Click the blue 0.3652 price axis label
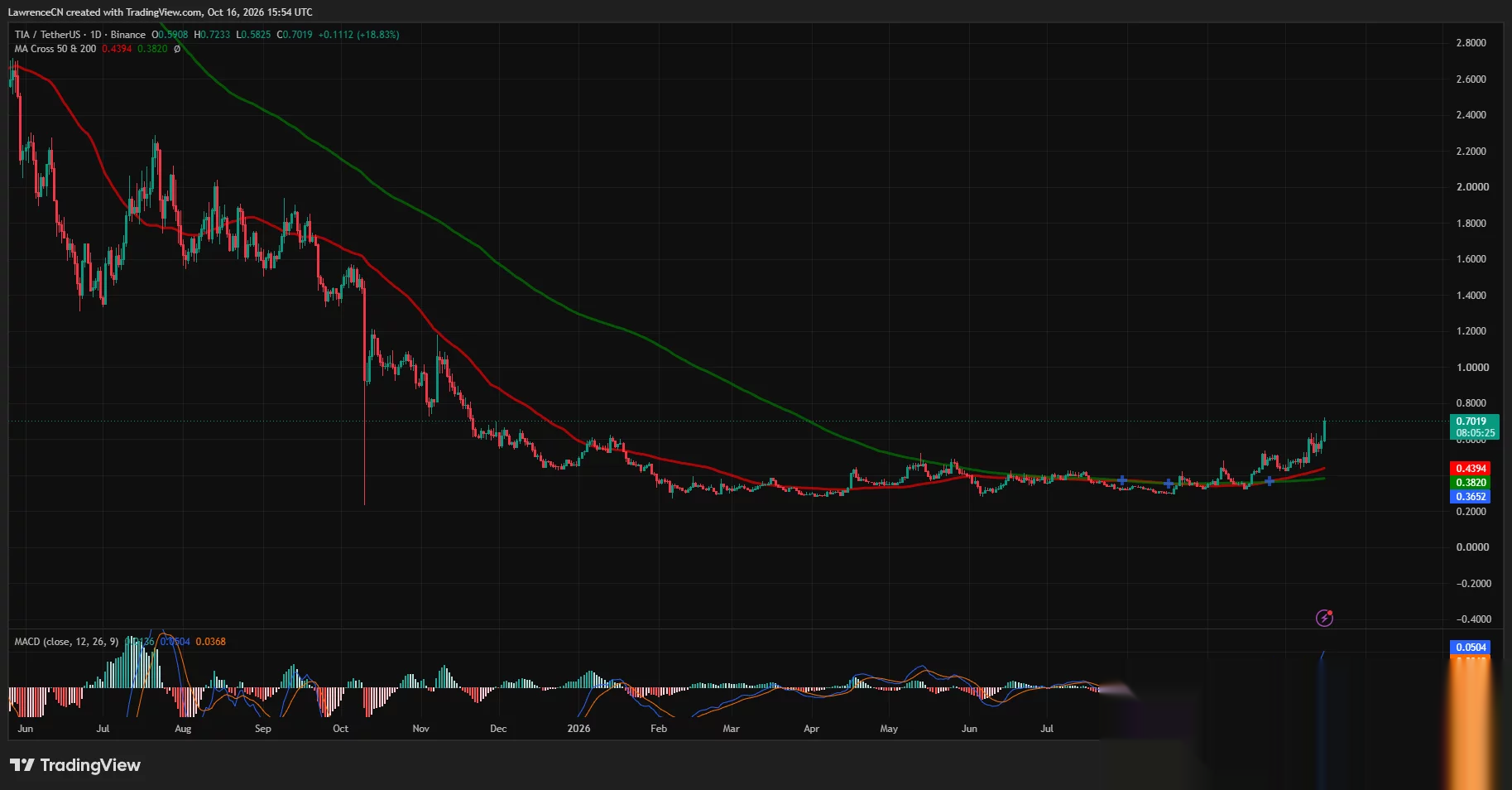The height and width of the screenshot is (790, 1512). [1471, 497]
